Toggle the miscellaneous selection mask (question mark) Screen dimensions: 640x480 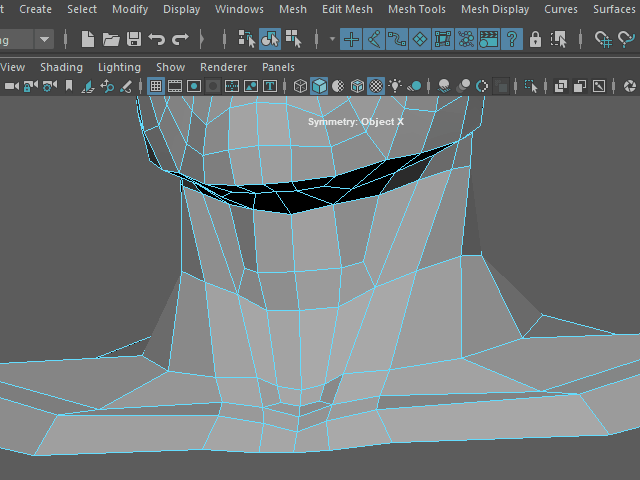point(512,40)
